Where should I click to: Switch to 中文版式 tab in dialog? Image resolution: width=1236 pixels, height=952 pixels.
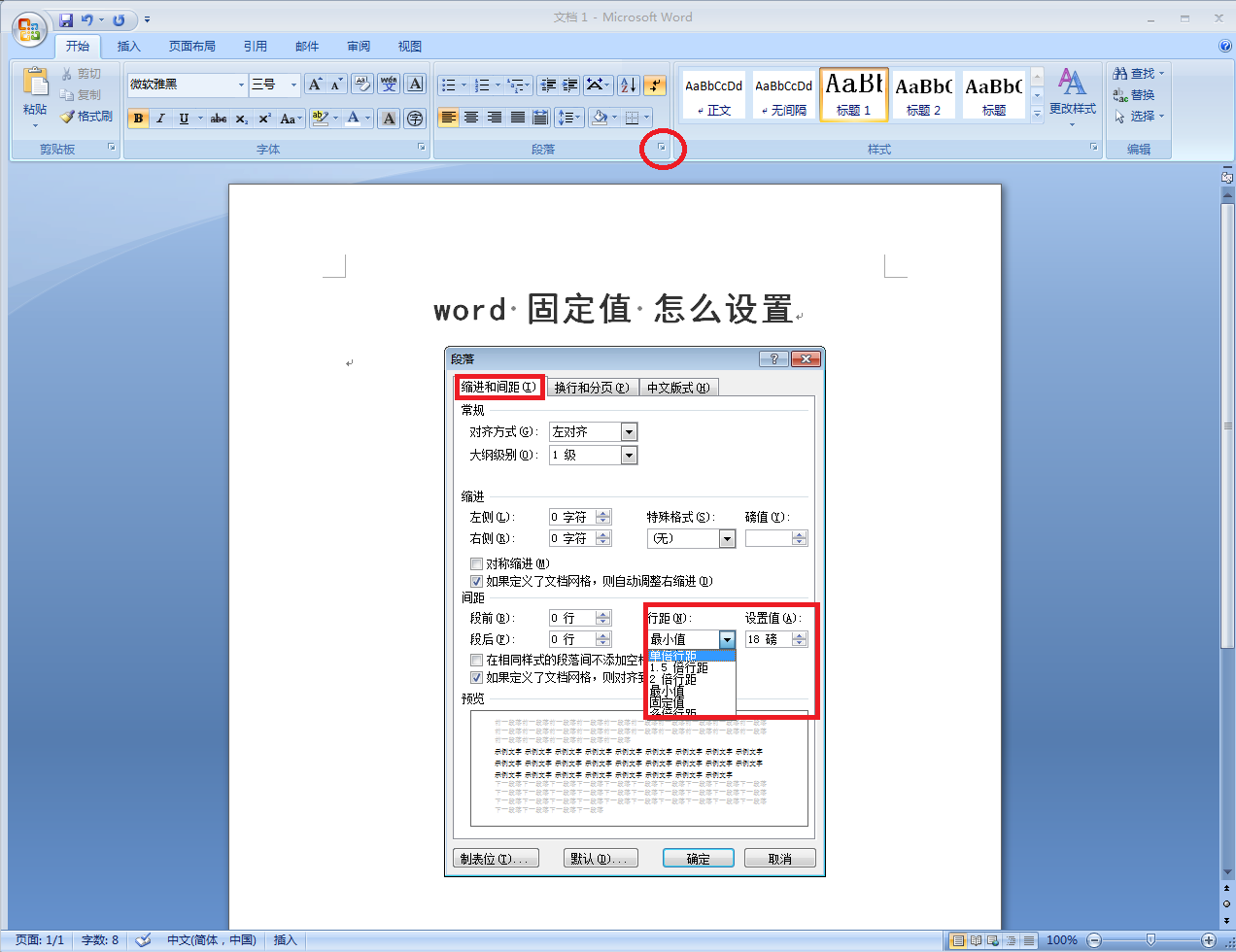point(678,388)
